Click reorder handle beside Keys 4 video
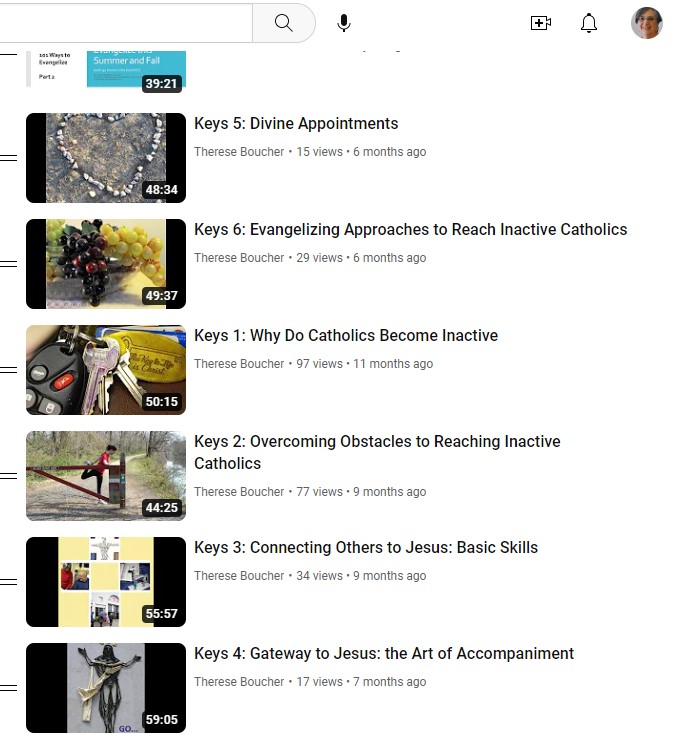Image resolution: width=675 pixels, height=735 pixels. (8, 688)
